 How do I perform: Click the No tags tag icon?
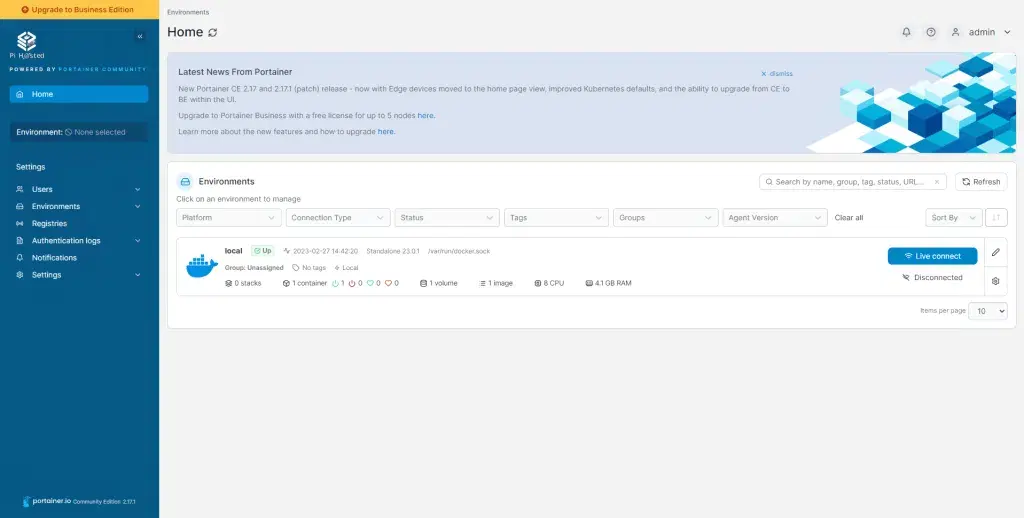pyautogui.click(x=296, y=268)
